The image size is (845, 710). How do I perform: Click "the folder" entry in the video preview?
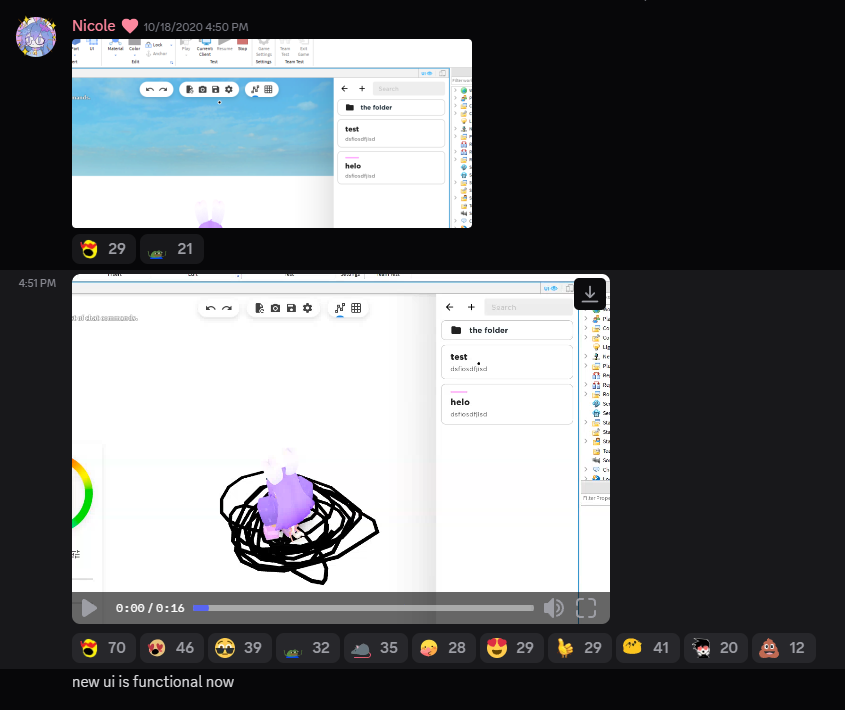tap(507, 330)
